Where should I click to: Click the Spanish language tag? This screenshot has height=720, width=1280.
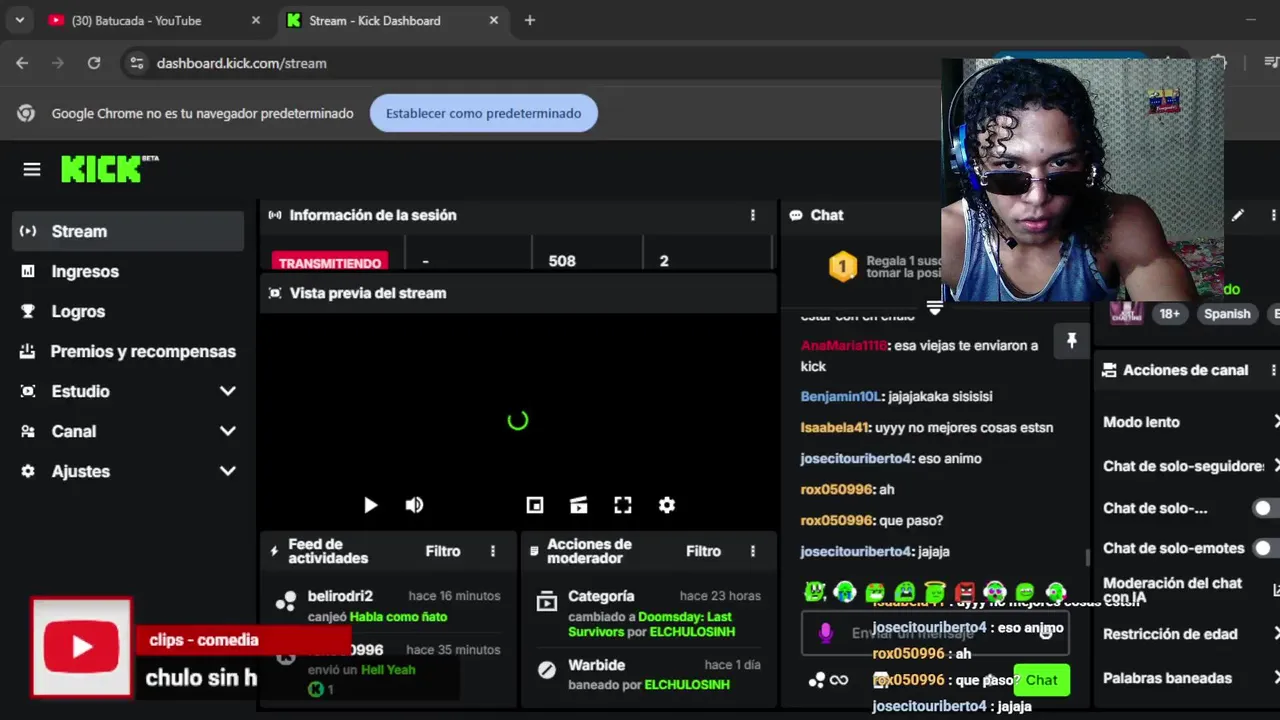point(1227,314)
